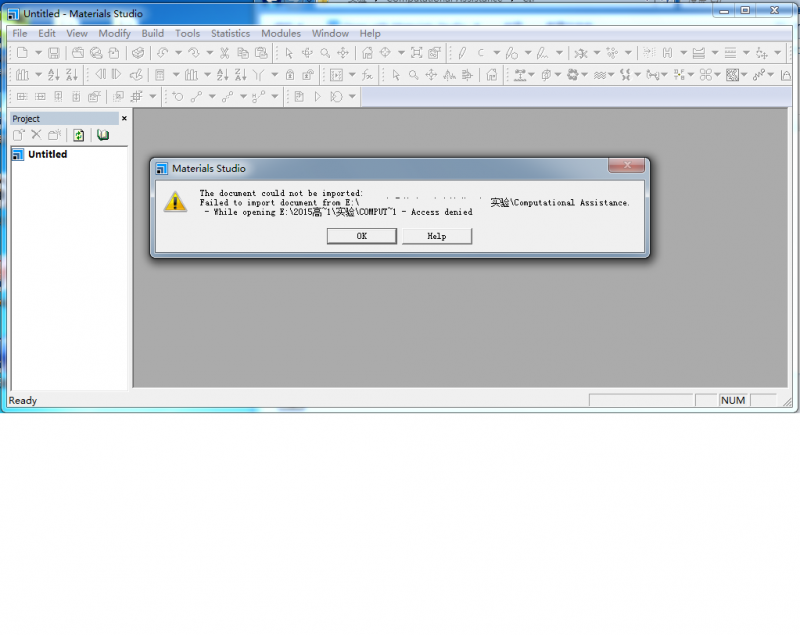Click the Project panel new document icon
Image resolution: width=800 pixels, height=635 pixels.
(x=18, y=135)
